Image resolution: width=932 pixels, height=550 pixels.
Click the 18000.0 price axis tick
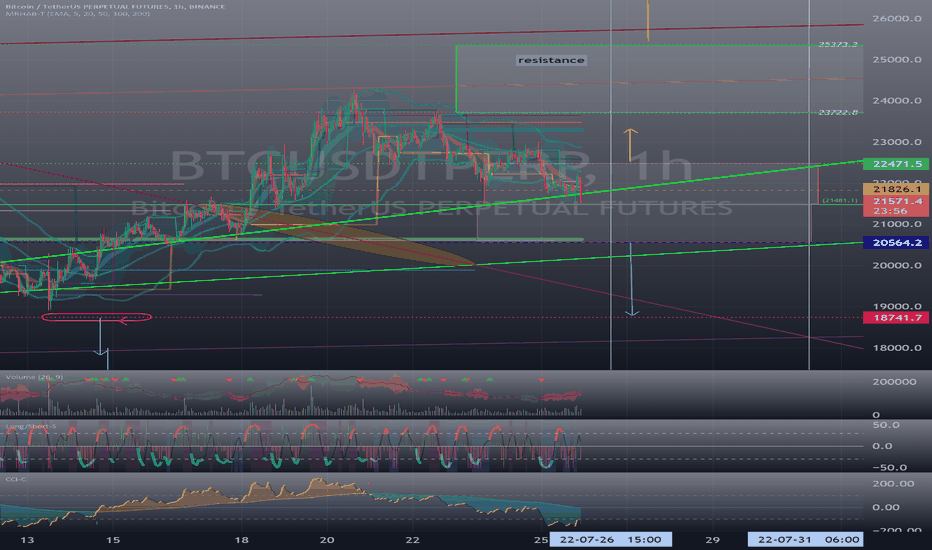coord(897,348)
